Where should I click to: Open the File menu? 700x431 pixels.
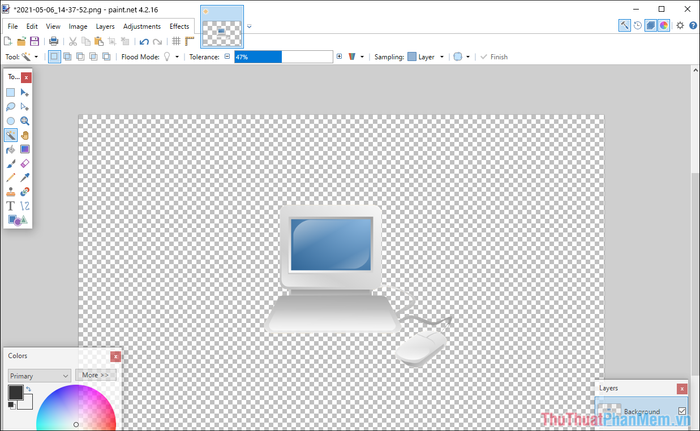(12, 26)
